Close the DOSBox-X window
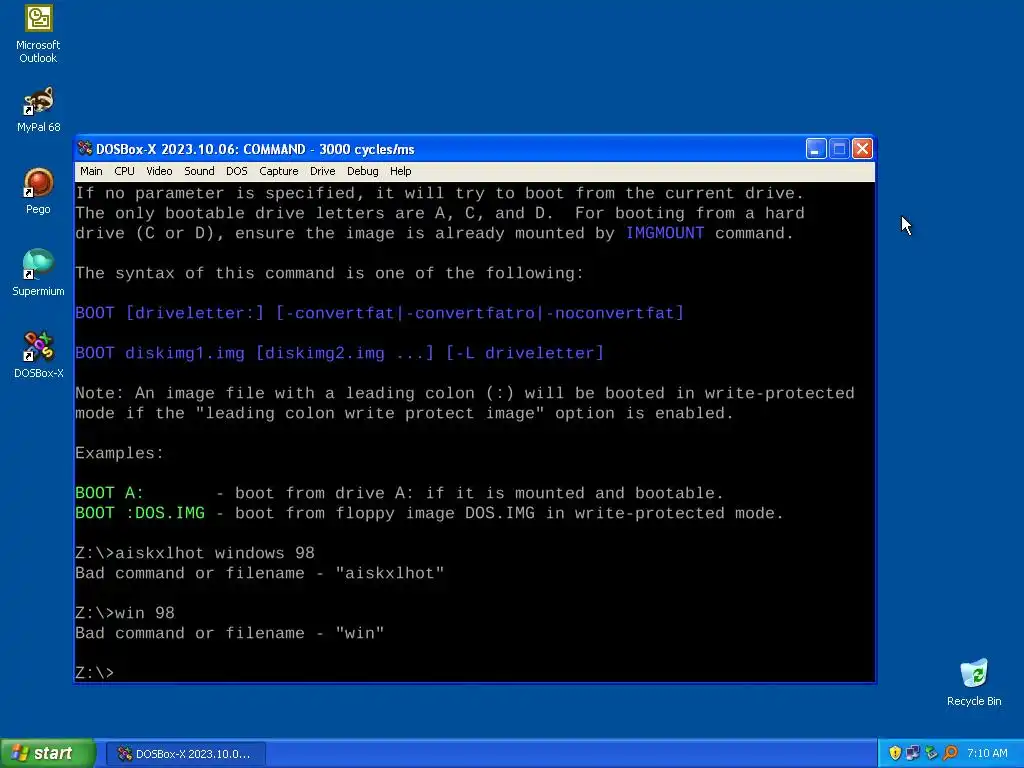 (x=862, y=149)
